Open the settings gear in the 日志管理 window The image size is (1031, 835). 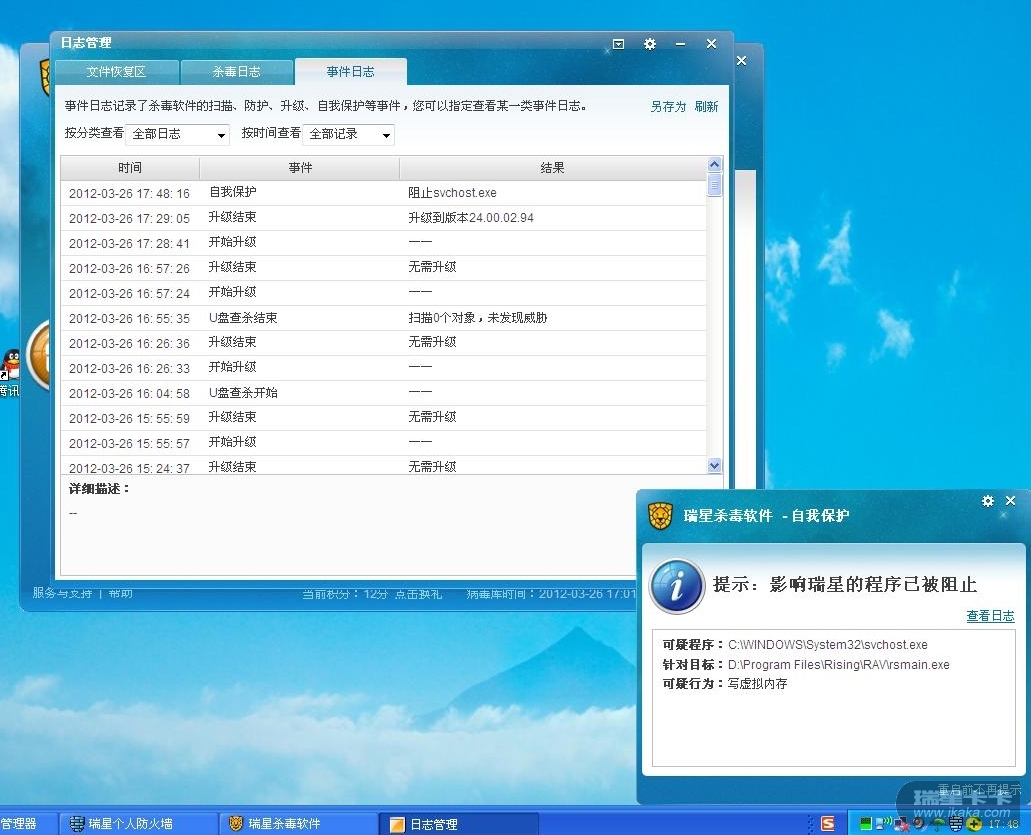pyautogui.click(x=650, y=44)
